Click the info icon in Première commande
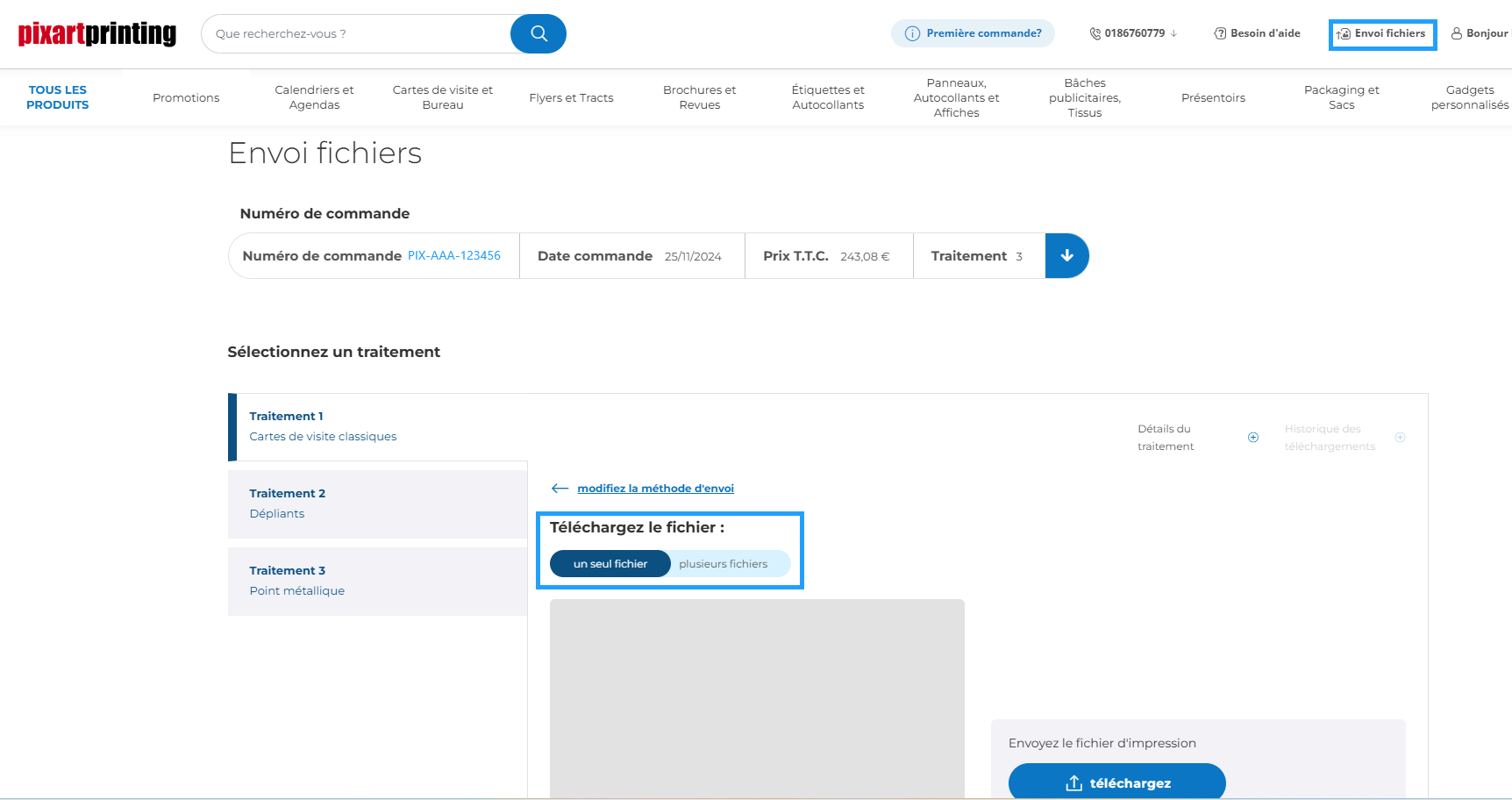 point(912,33)
